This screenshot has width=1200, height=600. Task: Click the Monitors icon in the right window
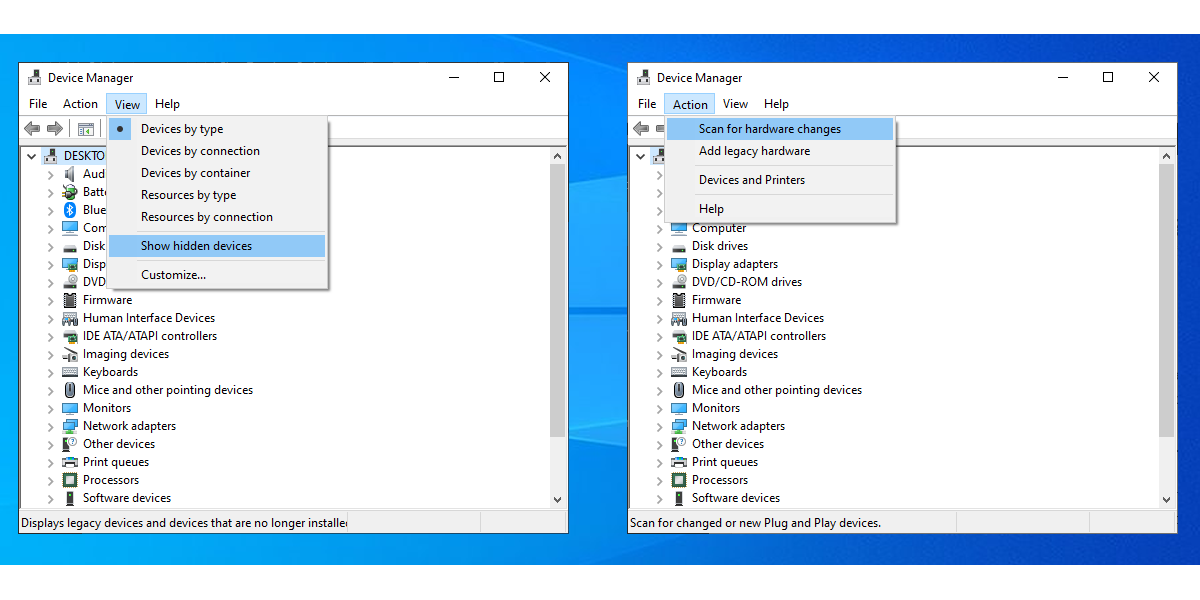(679, 408)
